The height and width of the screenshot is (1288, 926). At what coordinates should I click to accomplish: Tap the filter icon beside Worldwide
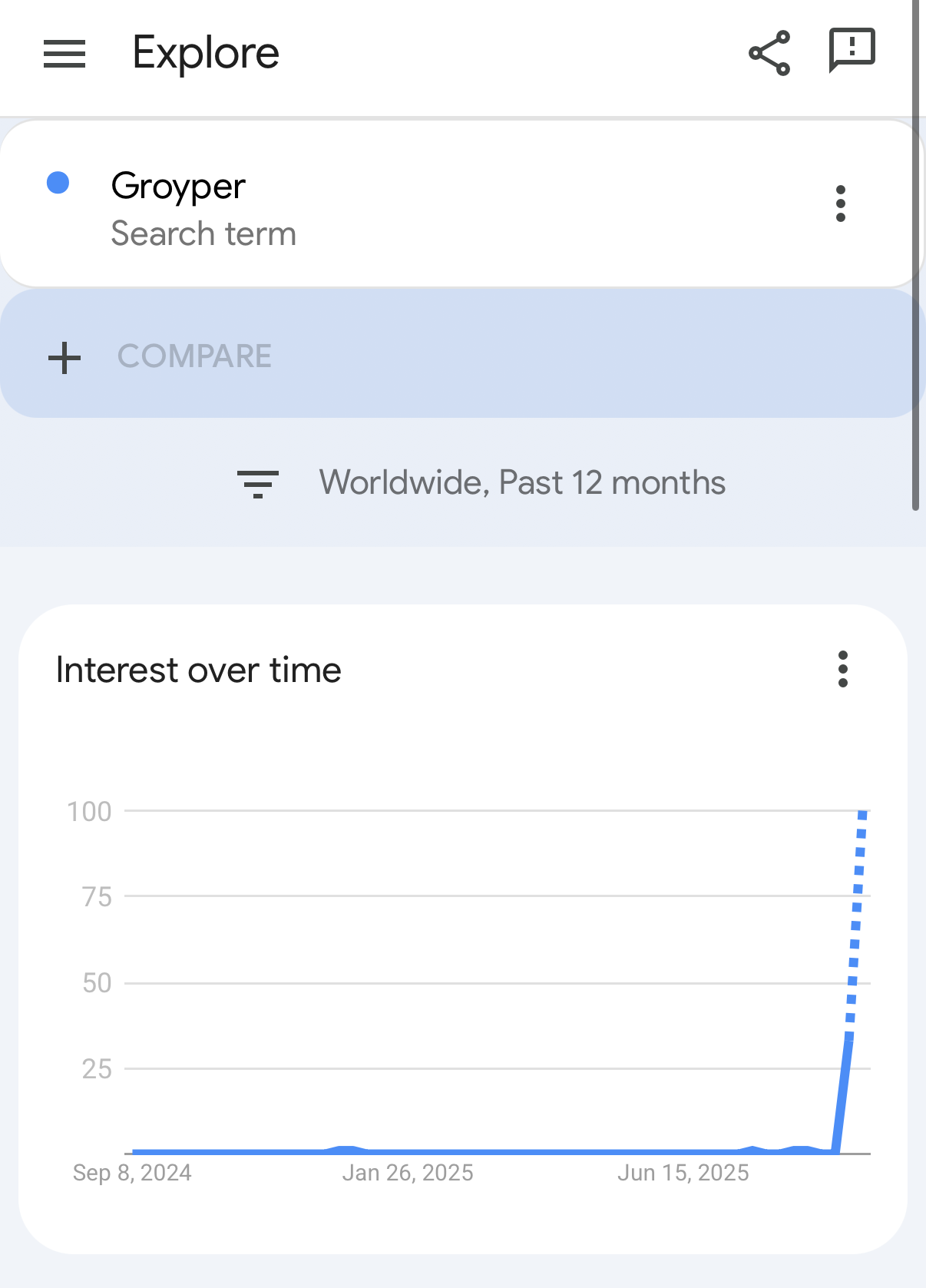point(258,484)
